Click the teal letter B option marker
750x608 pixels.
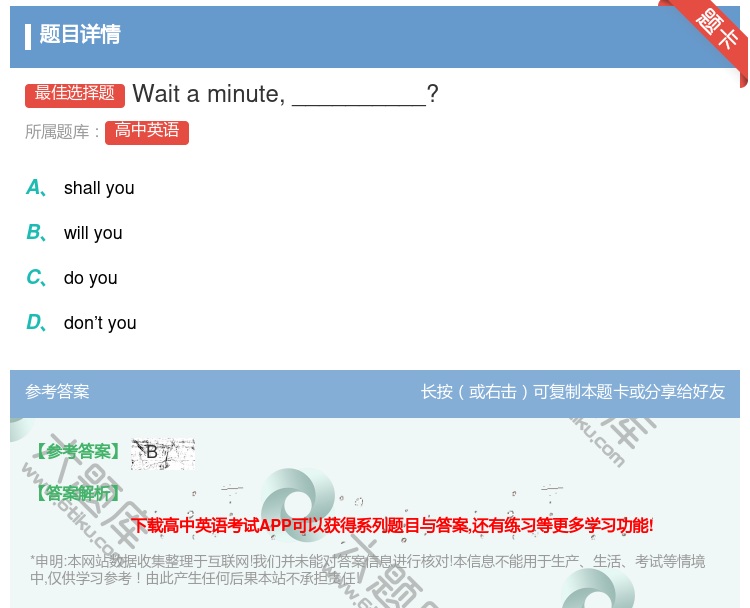36,232
